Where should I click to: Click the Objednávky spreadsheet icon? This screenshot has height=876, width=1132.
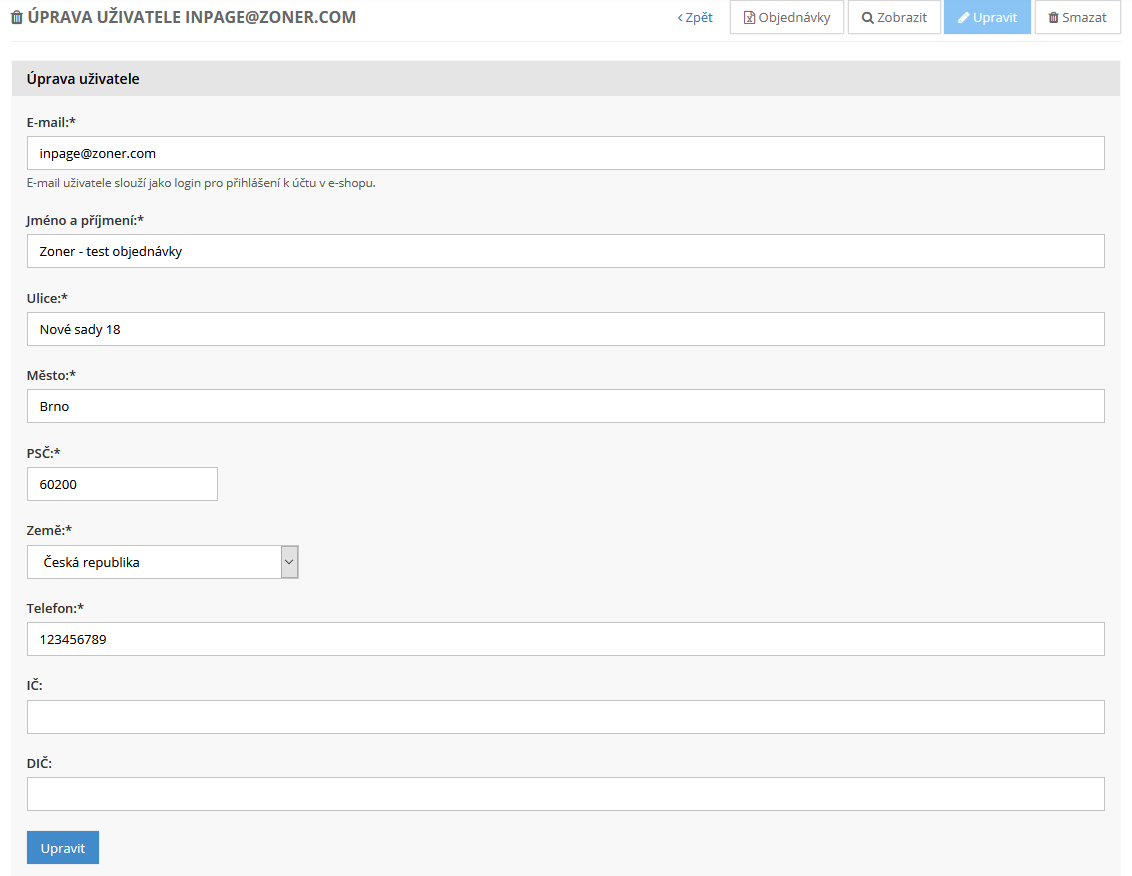(x=749, y=18)
